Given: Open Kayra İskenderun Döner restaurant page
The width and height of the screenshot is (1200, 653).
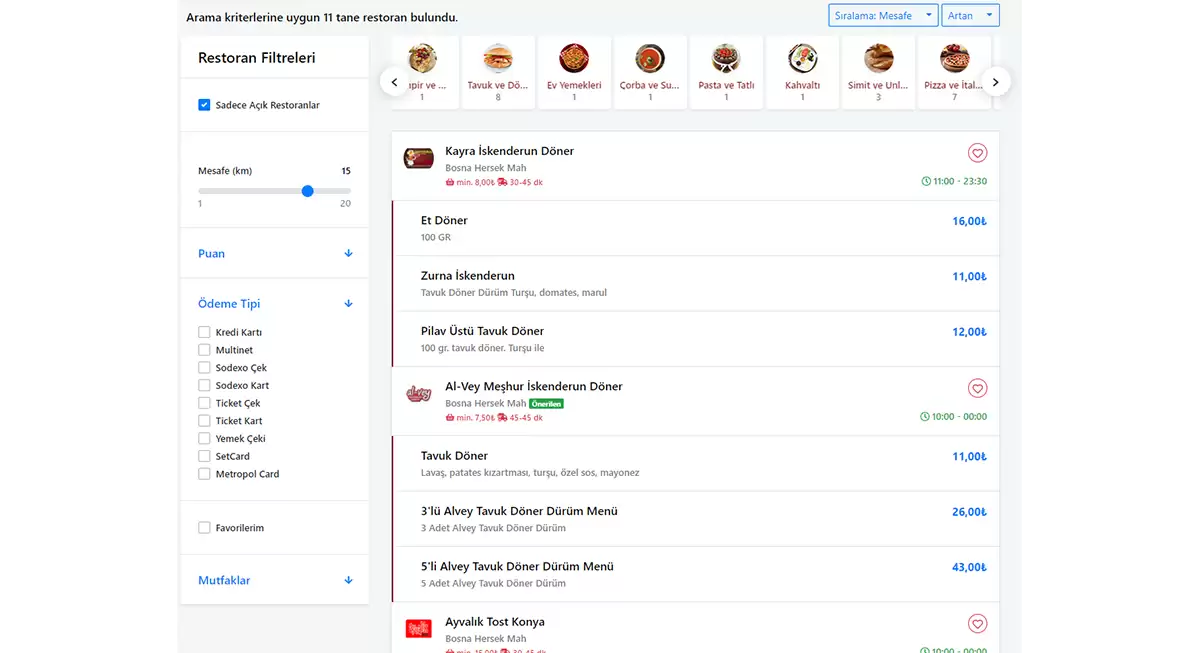Looking at the screenshot, I should pos(509,151).
